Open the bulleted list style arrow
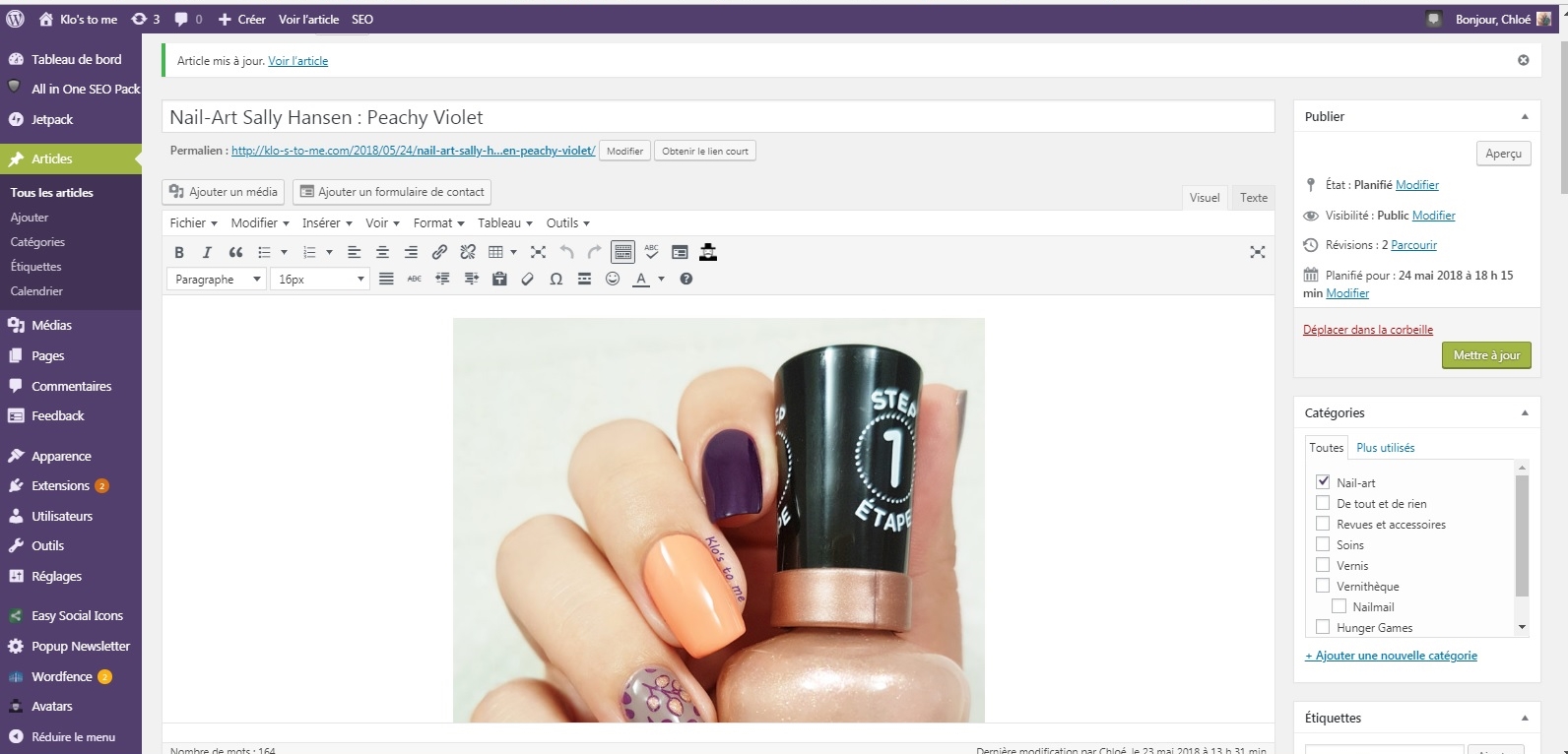The image size is (1568, 754). click(x=284, y=253)
